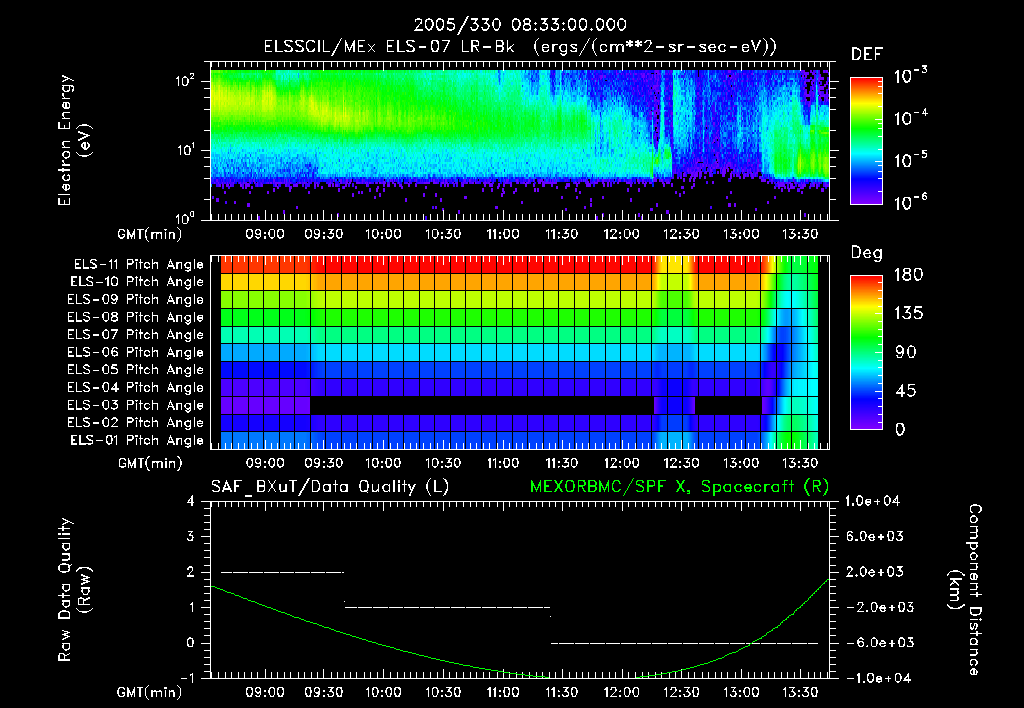Click the 4 tick on data quality axis
This screenshot has height=708, width=1024.
click(191, 501)
